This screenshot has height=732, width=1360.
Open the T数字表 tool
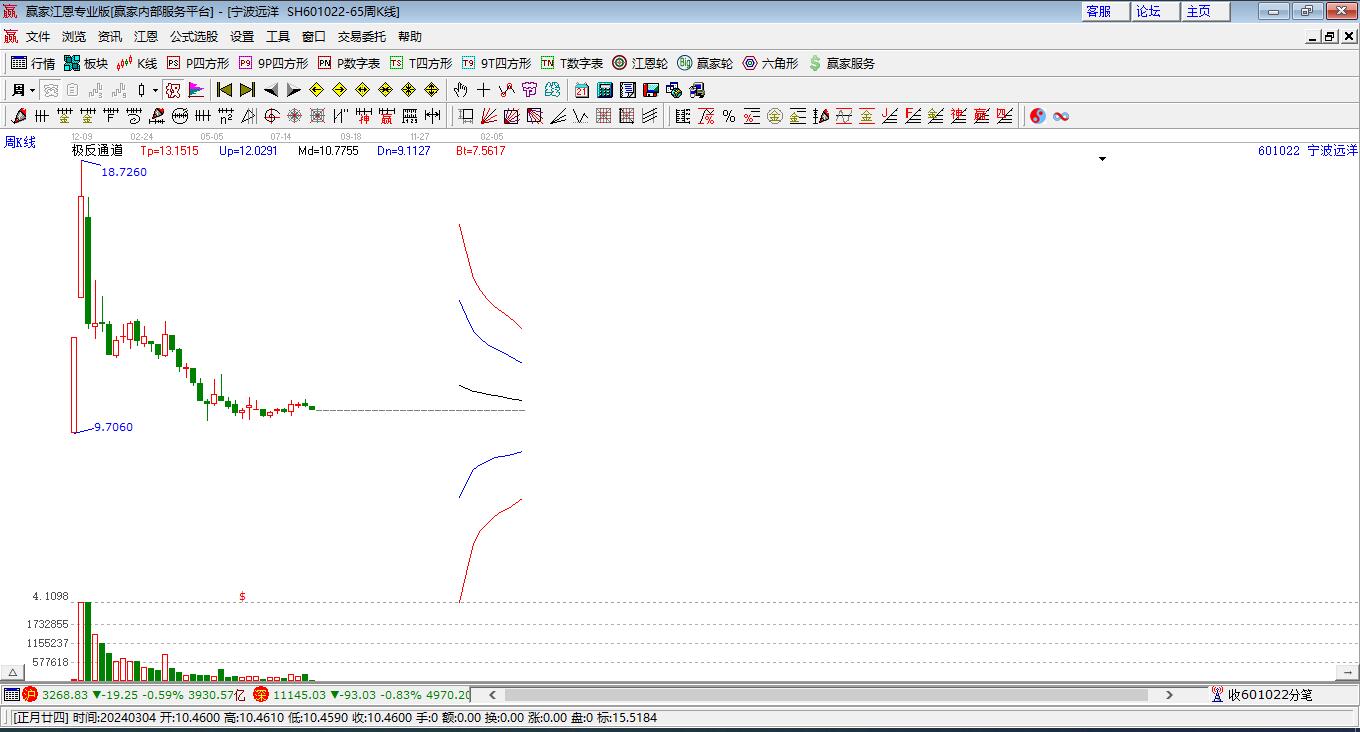pyautogui.click(x=572, y=63)
